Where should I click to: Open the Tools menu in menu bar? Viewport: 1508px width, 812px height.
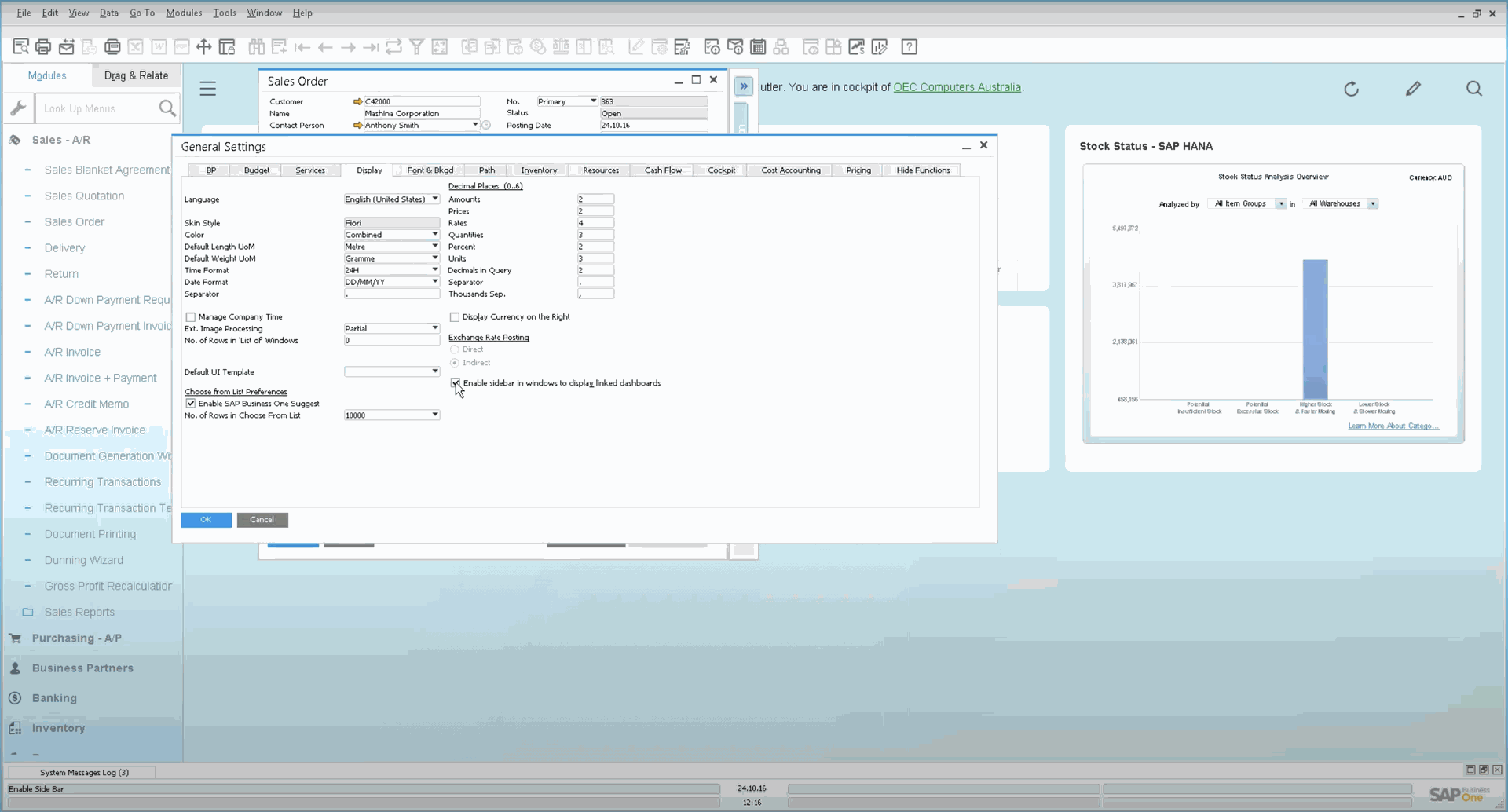pos(225,13)
